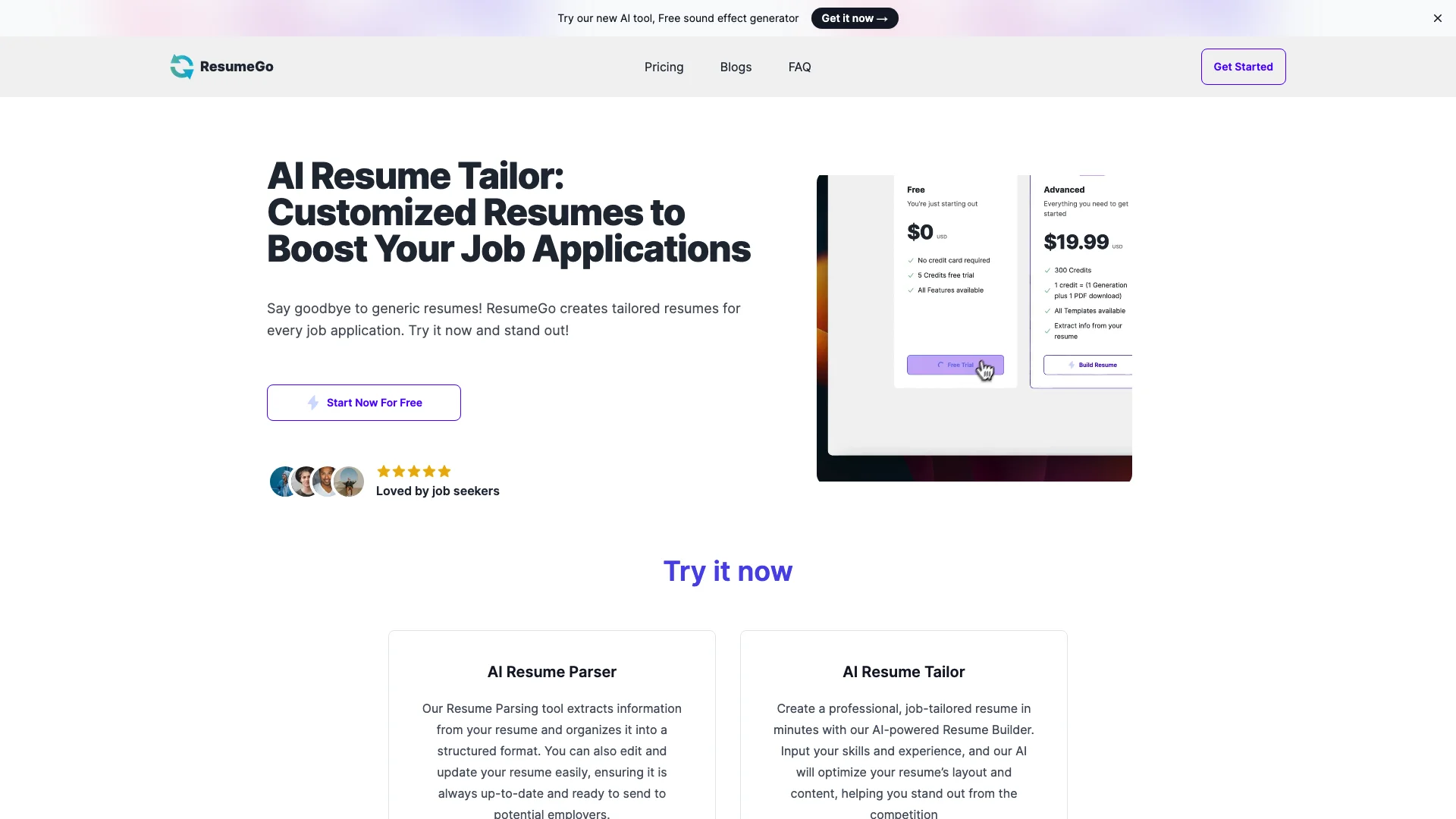Image resolution: width=1456 pixels, height=819 pixels.
Task: Open the FAQ navigation menu
Action: pyautogui.click(x=800, y=66)
